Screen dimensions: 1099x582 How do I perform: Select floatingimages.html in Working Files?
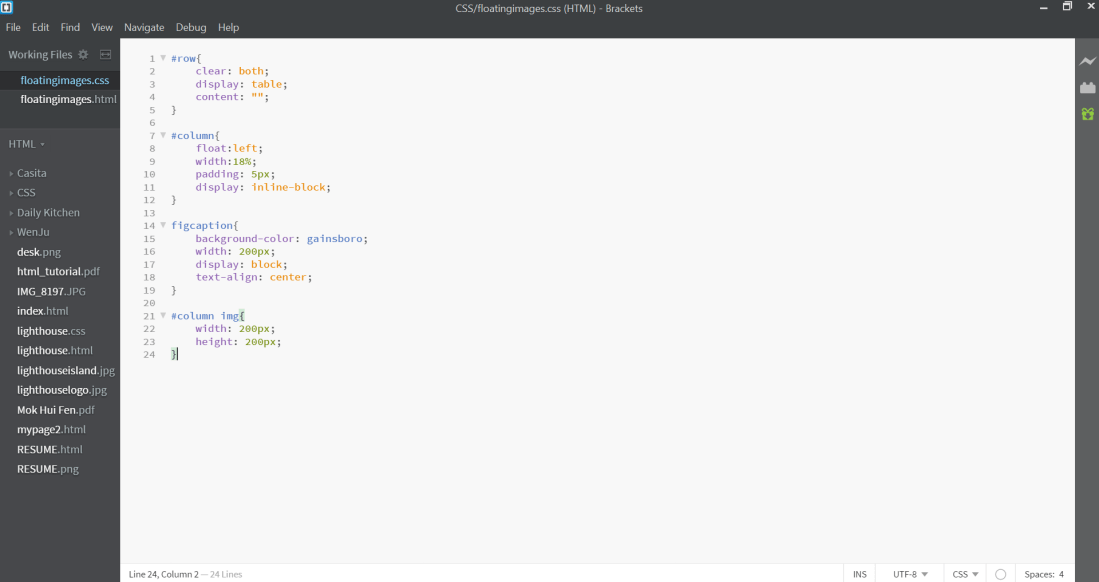pos(67,99)
